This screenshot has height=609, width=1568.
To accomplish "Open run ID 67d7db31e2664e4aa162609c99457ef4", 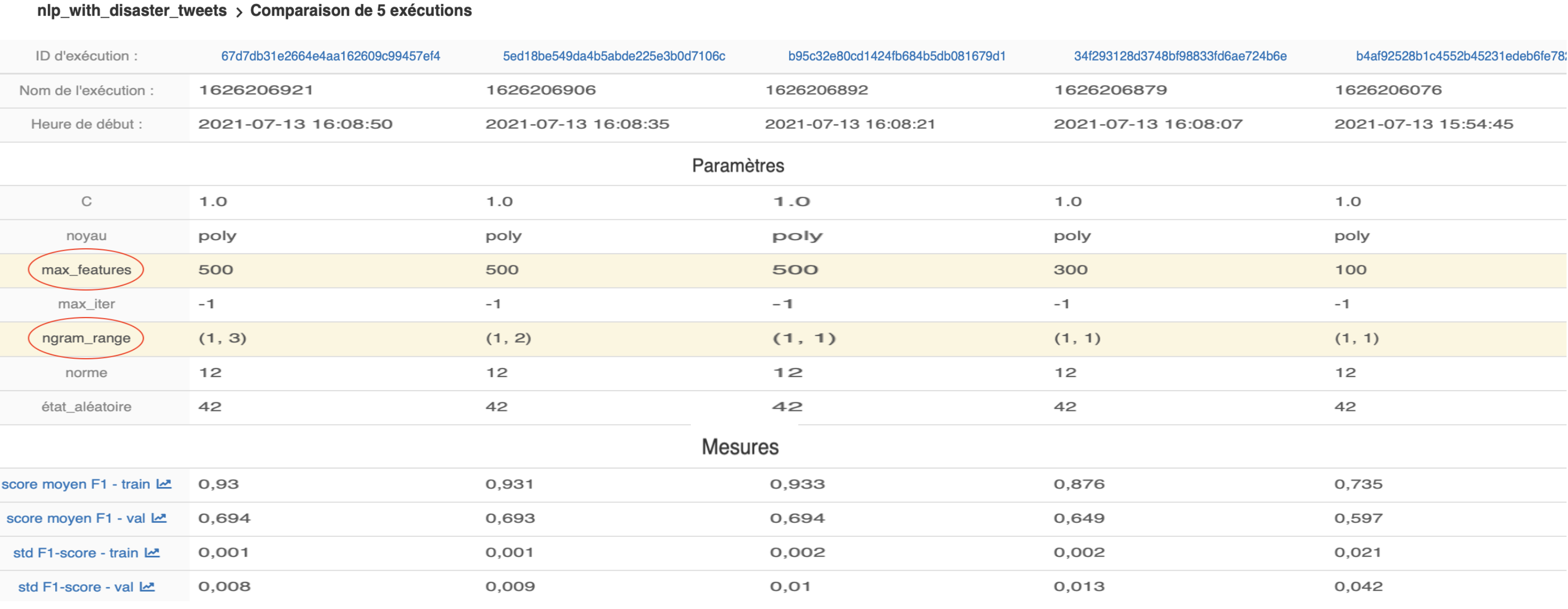I will click(331, 56).
